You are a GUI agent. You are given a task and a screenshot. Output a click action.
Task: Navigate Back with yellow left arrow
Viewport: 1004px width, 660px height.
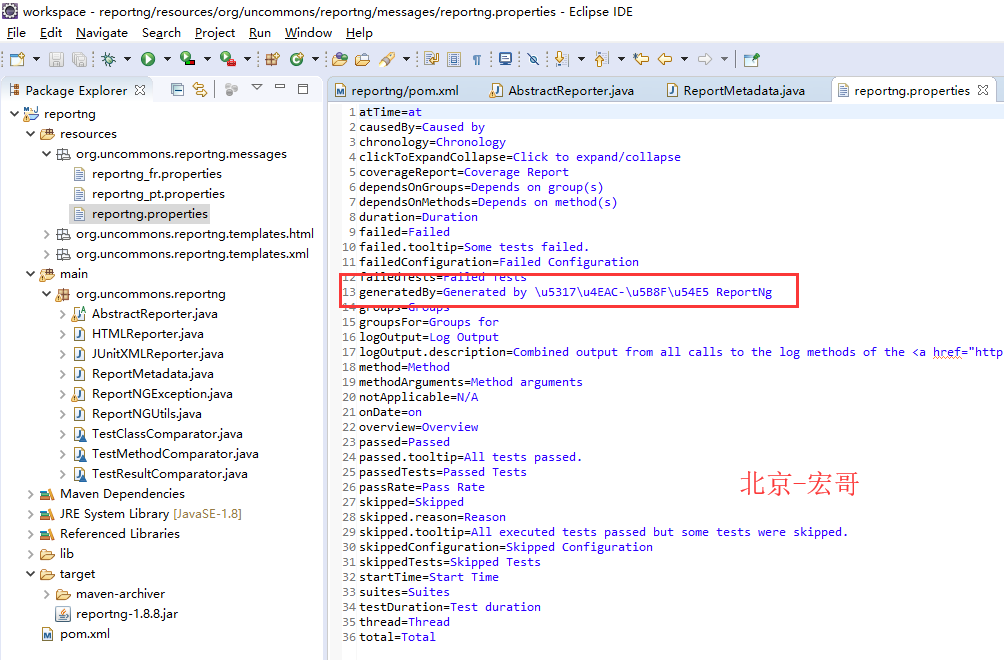click(665, 60)
